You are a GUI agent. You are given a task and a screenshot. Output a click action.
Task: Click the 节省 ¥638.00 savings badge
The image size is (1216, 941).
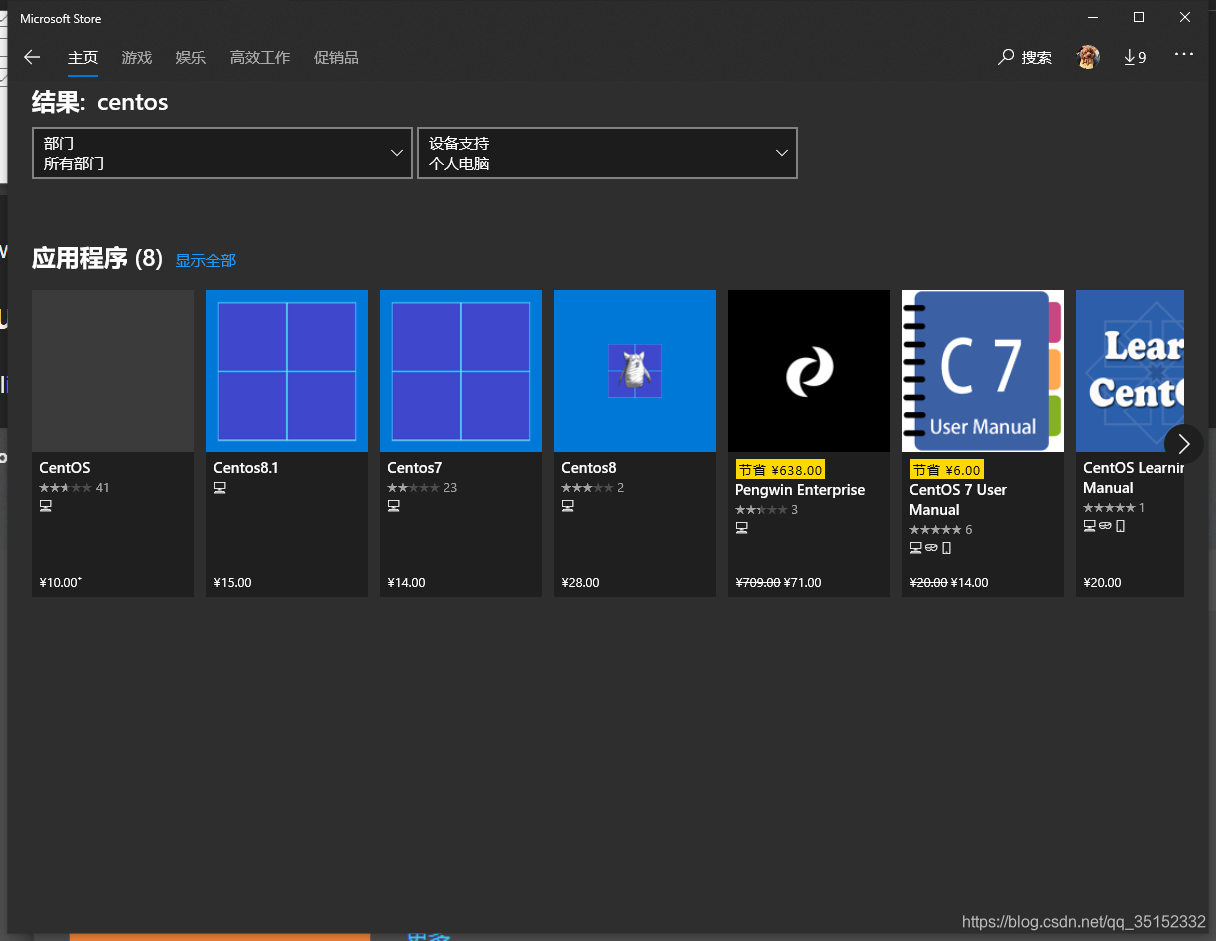[x=780, y=470]
